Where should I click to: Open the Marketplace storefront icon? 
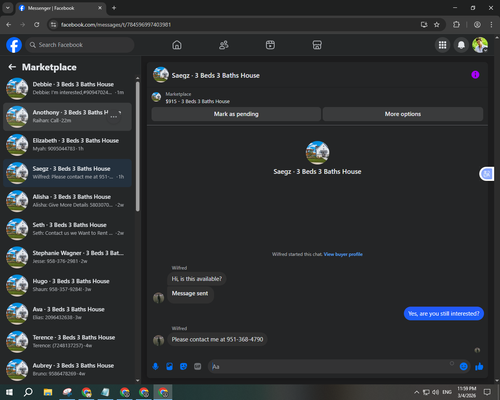[x=317, y=45]
